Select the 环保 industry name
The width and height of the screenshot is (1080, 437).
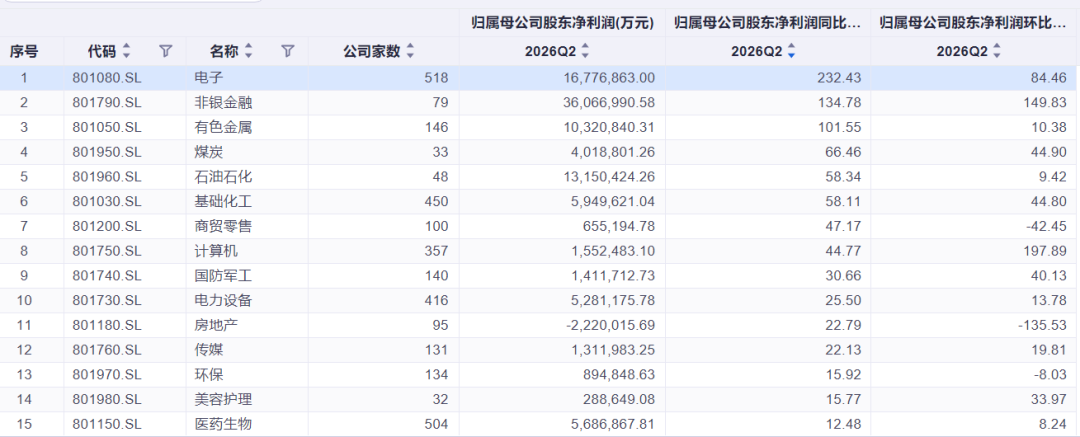pos(209,375)
